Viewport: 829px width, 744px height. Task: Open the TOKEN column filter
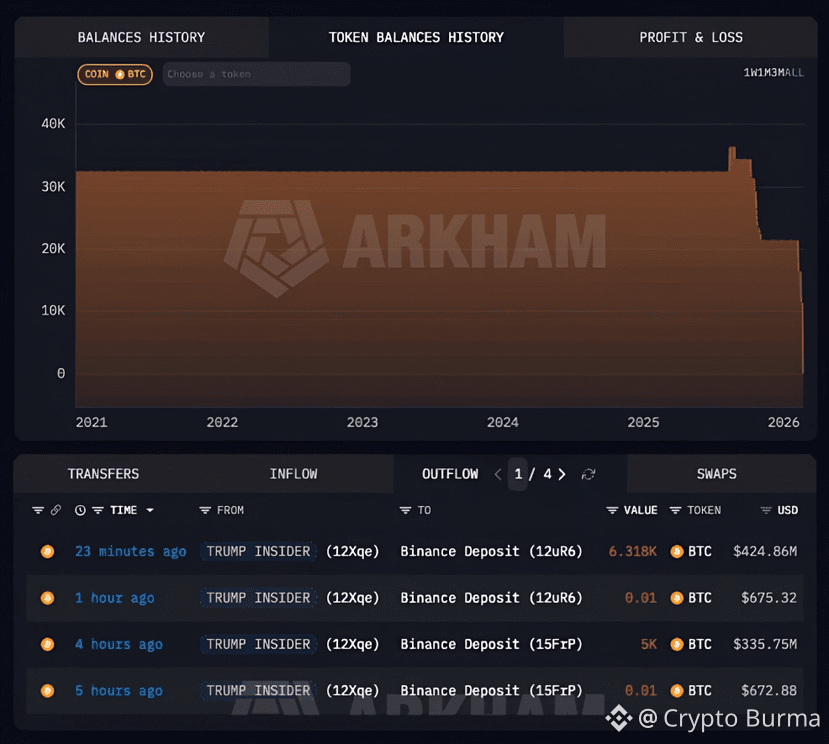[x=675, y=510]
